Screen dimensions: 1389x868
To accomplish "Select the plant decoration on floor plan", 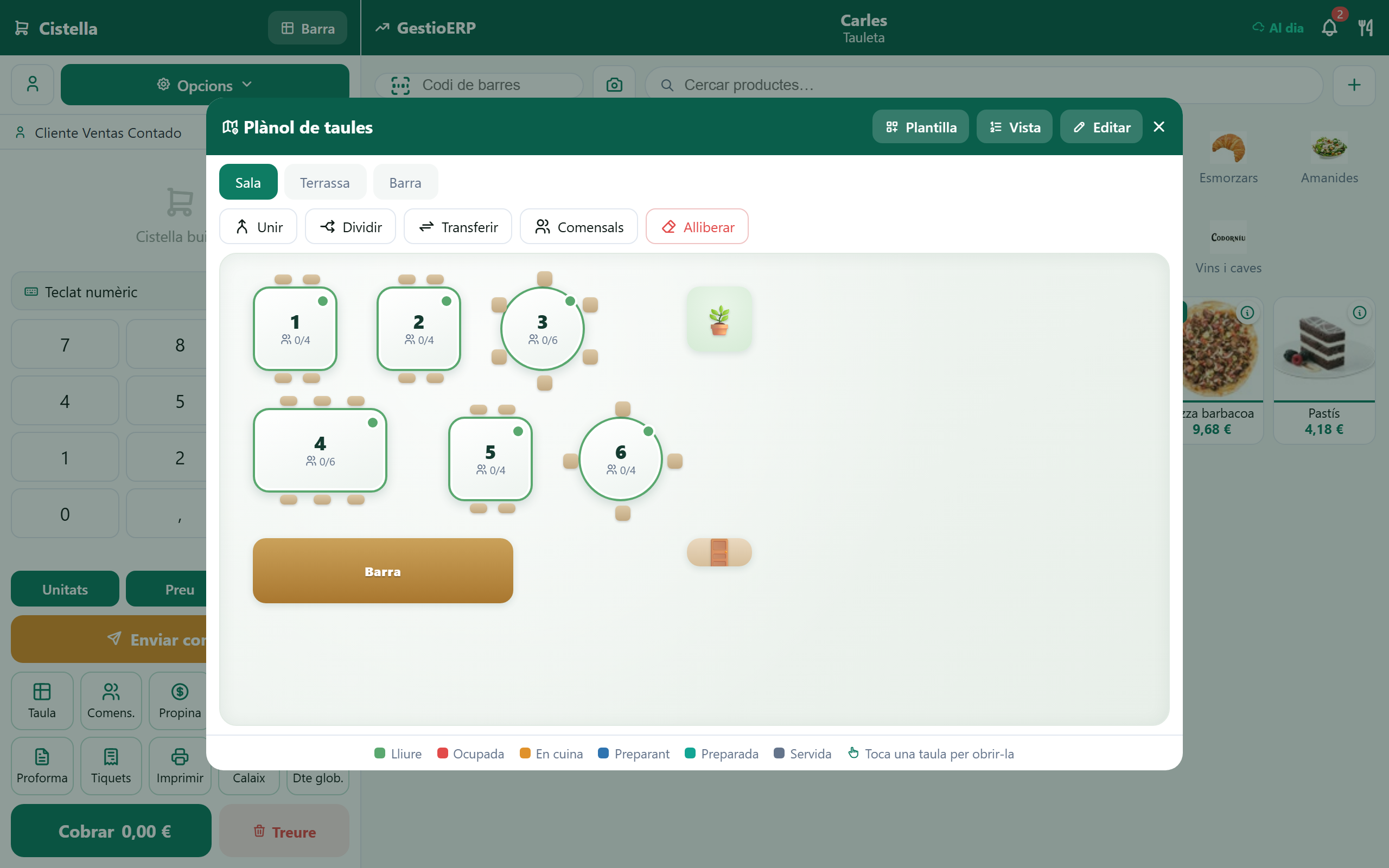I will point(719,320).
